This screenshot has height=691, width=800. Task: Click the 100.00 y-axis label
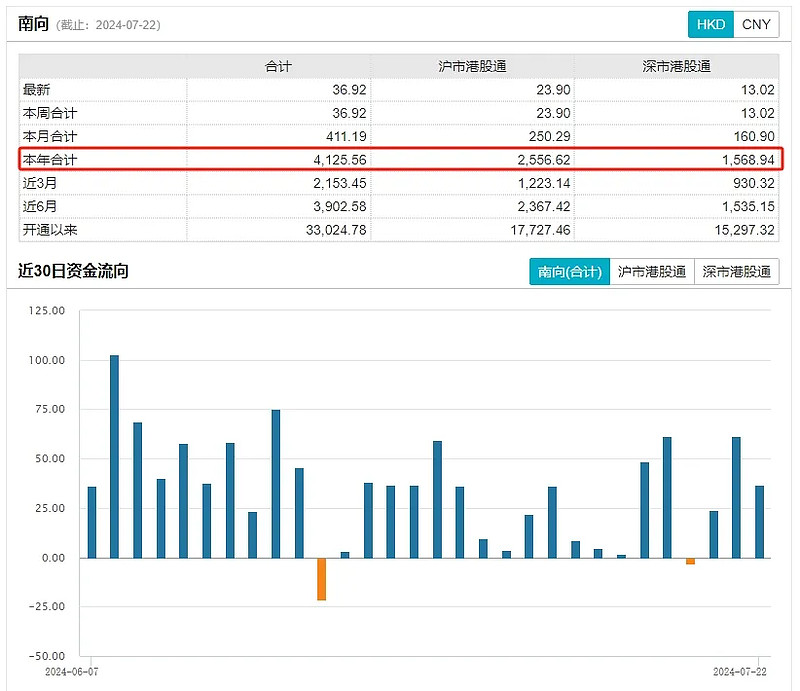(47, 360)
